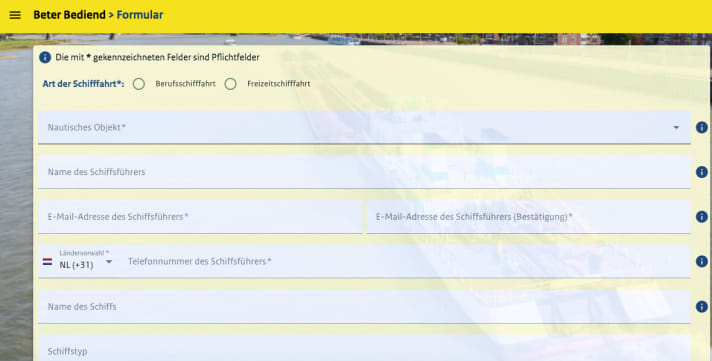Click the Telefonnummer des Schiffsführers field
The height and width of the screenshot is (361, 712).
click(406, 262)
